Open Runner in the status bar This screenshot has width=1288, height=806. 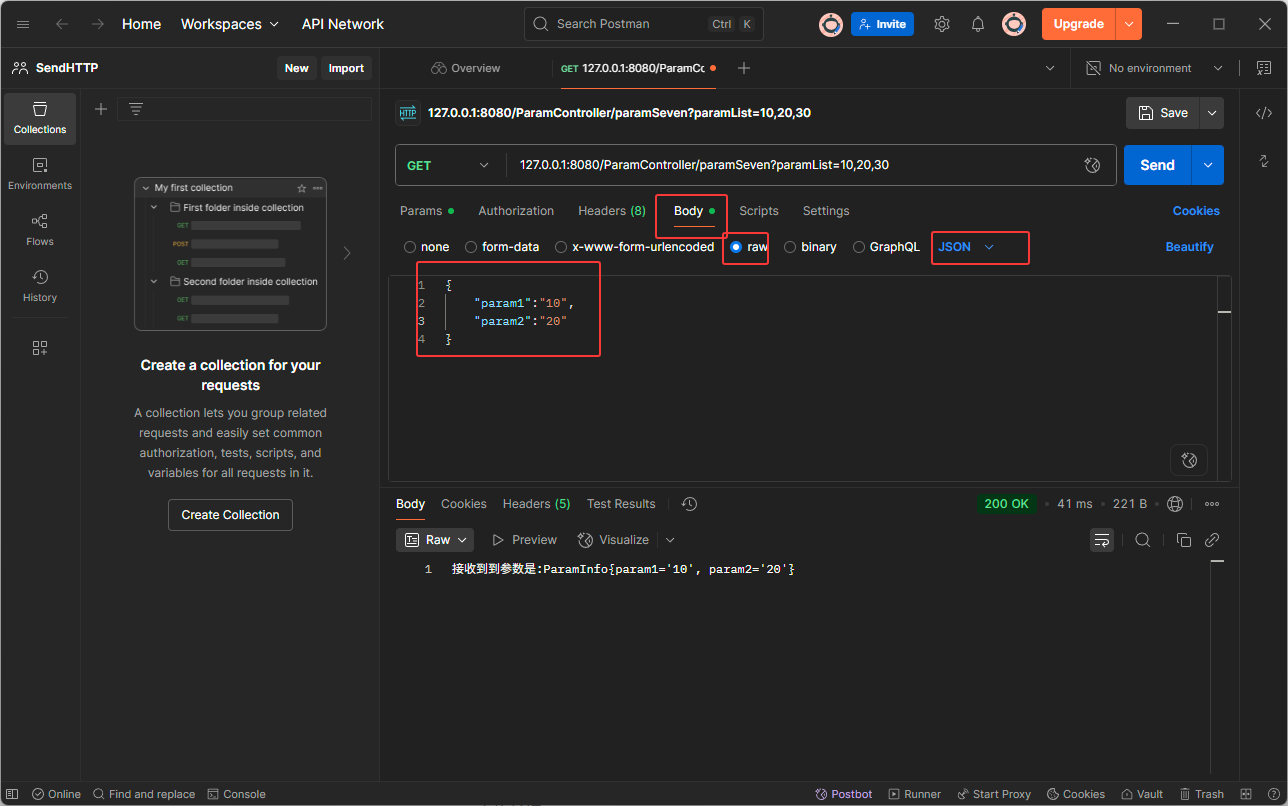coord(915,794)
